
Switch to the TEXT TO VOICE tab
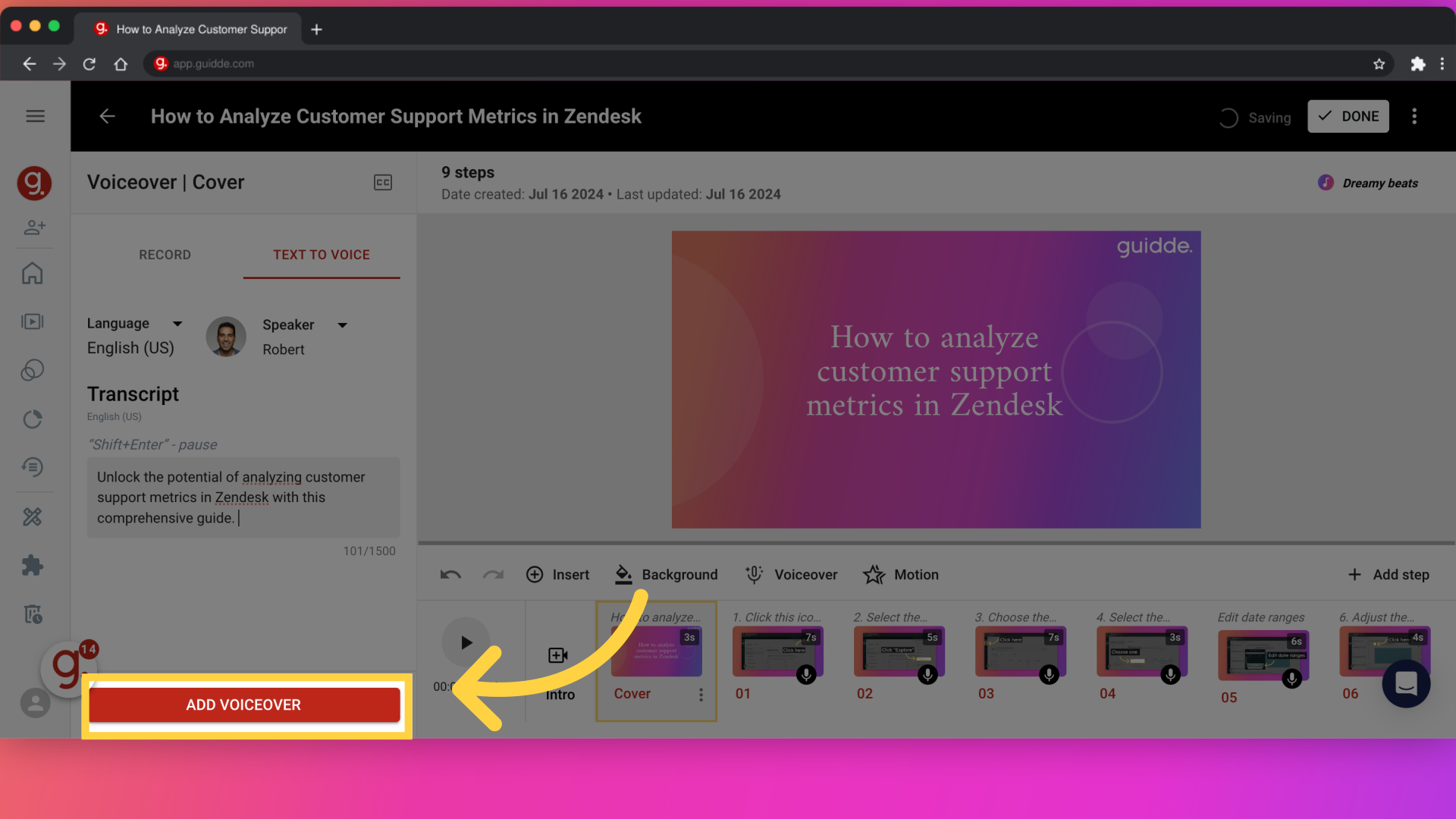321,254
